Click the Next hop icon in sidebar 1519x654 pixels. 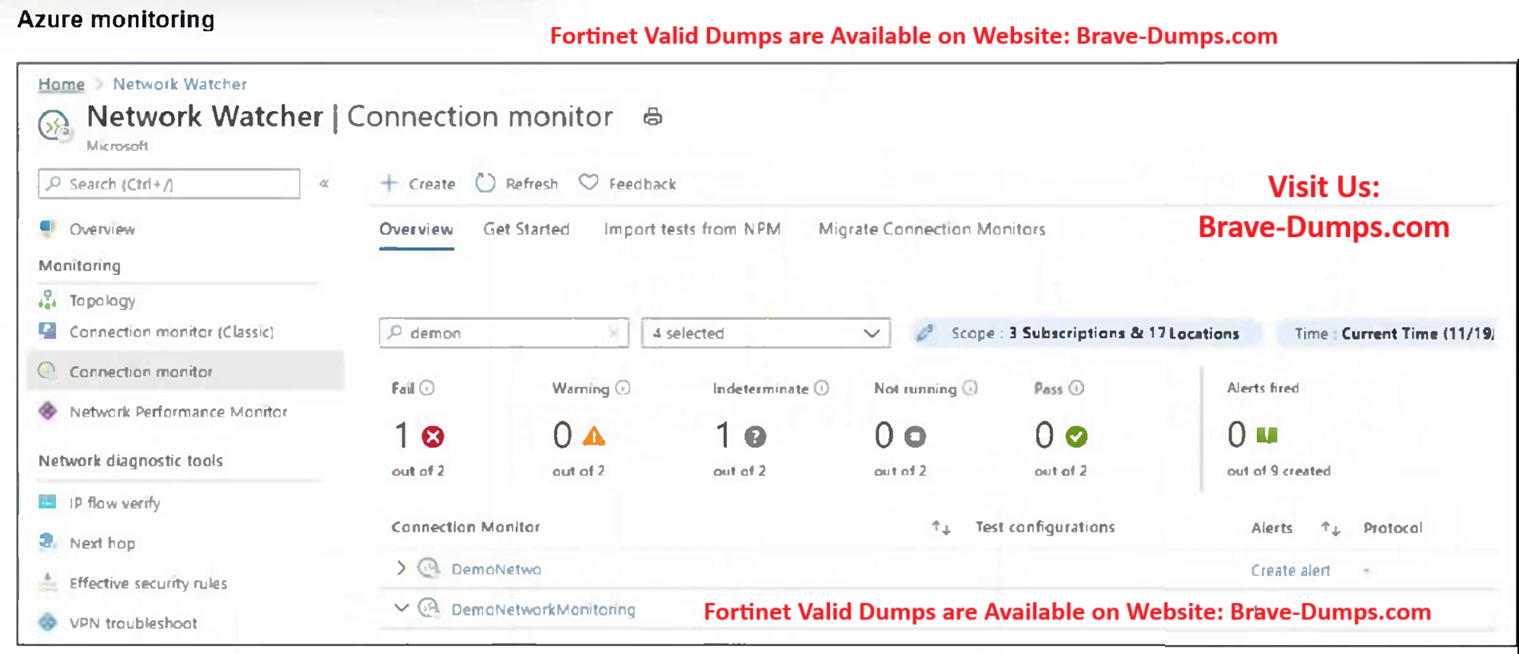pos(47,543)
